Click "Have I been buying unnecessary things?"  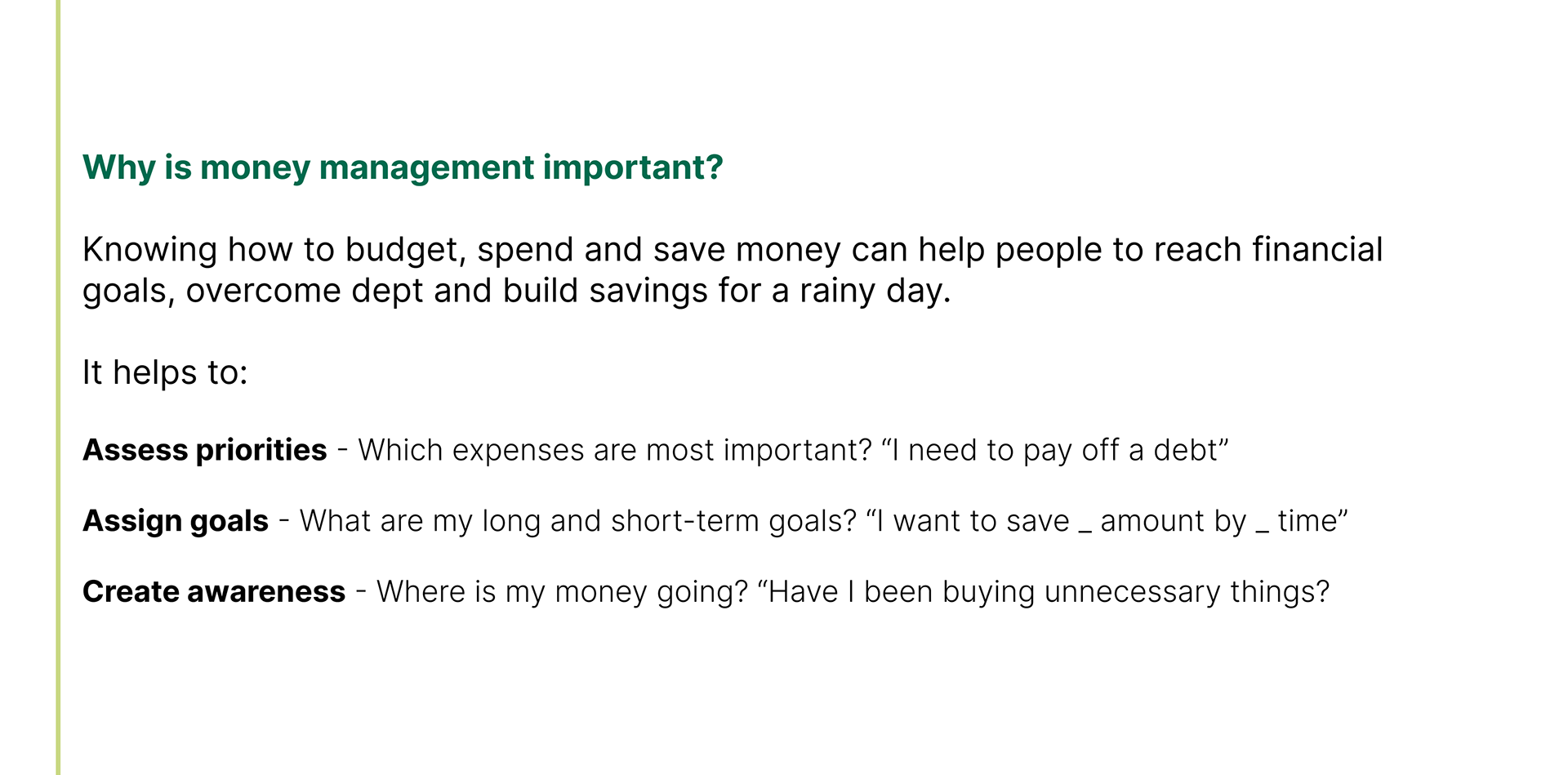tap(1049, 592)
